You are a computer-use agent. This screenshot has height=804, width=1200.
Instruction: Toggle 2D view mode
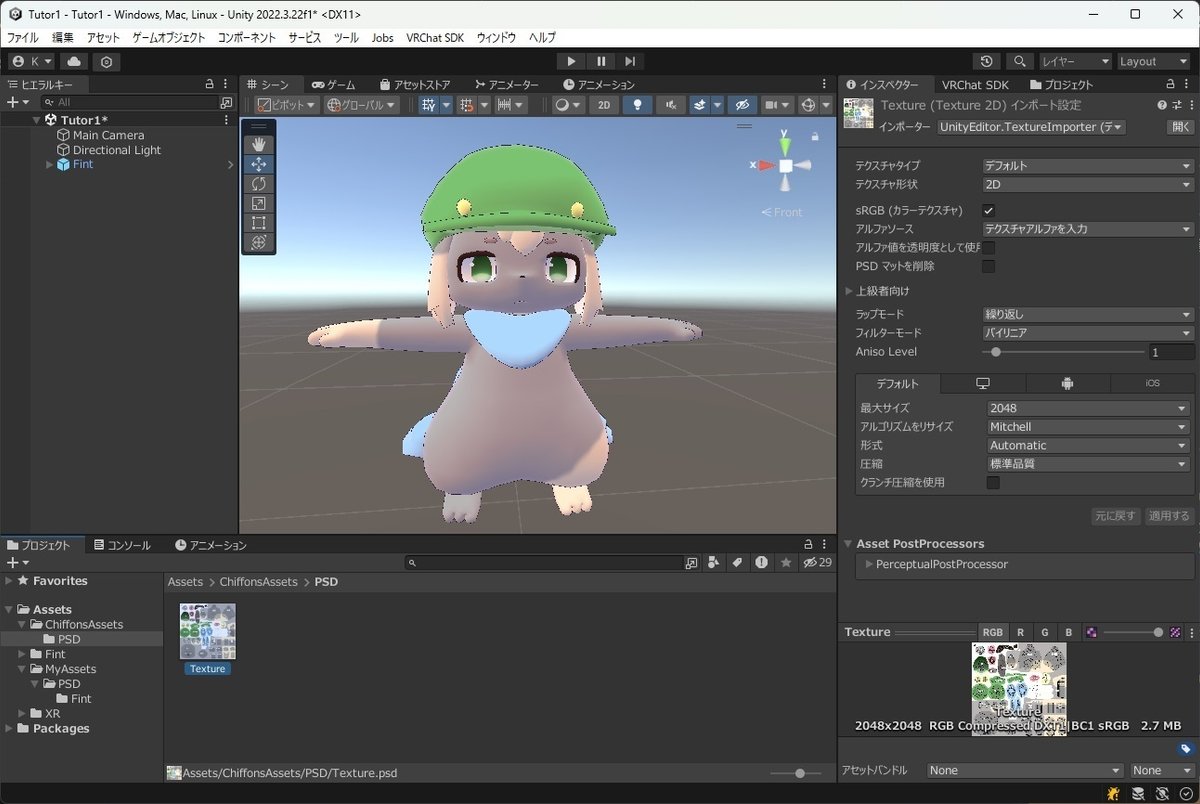[x=603, y=105]
